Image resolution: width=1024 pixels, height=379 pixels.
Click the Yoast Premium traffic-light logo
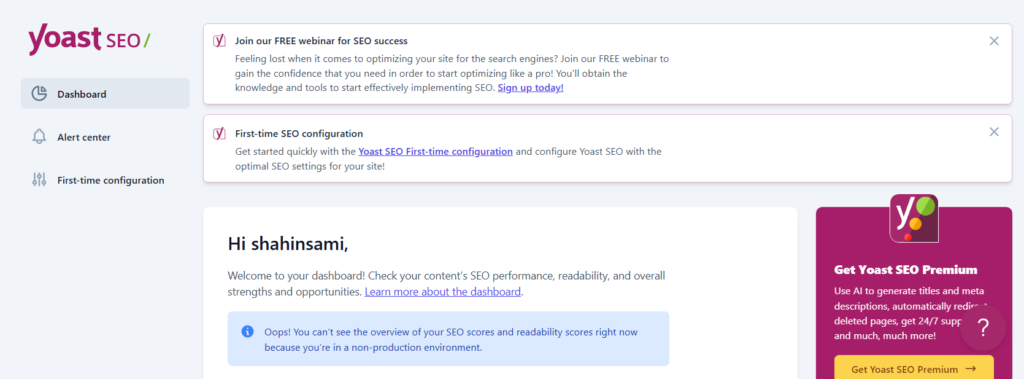click(x=914, y=218)
